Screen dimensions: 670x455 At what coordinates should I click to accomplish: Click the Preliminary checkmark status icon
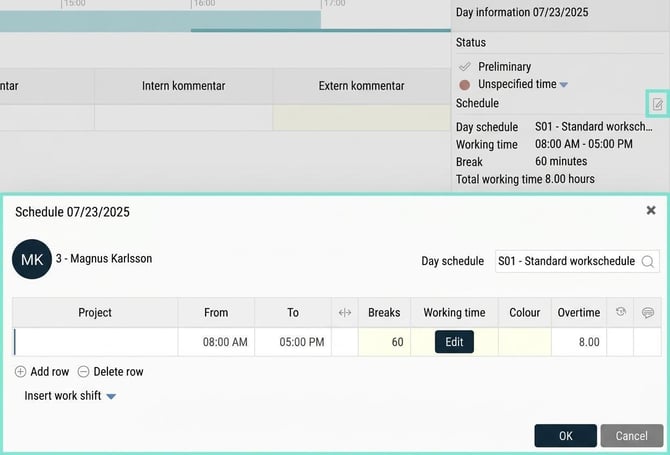(x=464, y=67)
